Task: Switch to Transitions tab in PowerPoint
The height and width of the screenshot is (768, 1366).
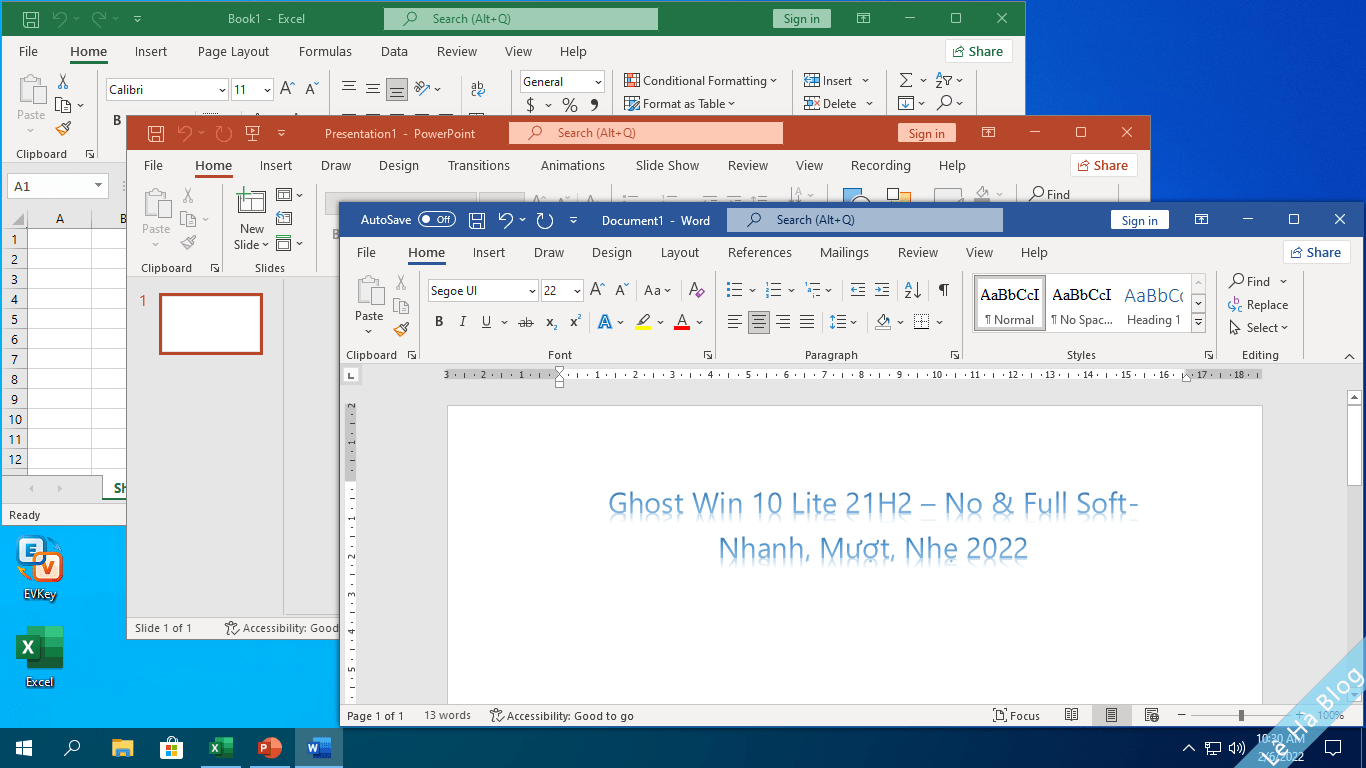Action: (478, 166)
